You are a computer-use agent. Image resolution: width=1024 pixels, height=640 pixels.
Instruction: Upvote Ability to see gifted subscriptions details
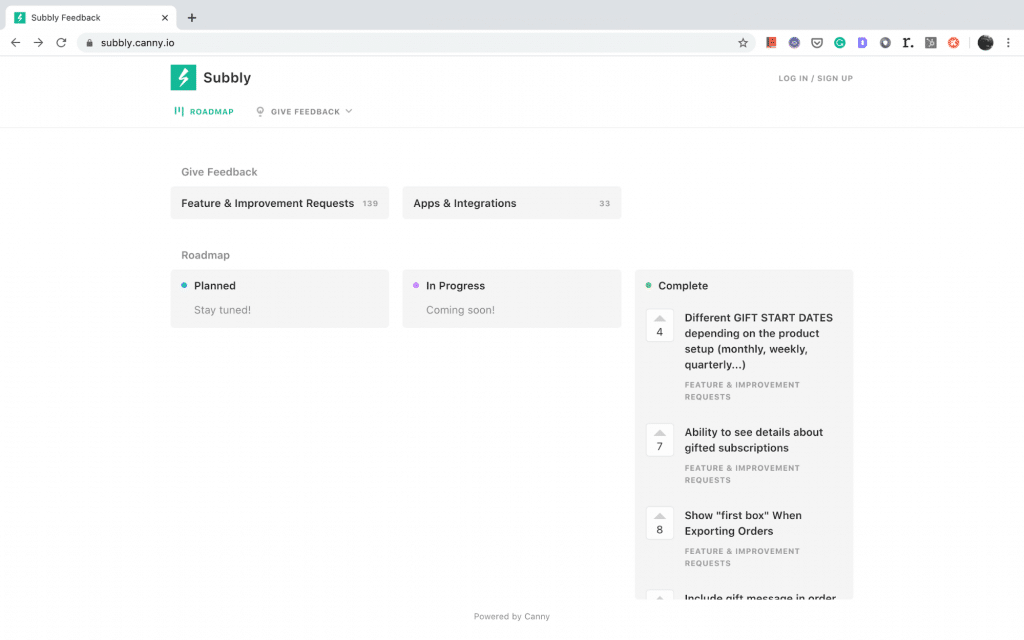(659, 441)
